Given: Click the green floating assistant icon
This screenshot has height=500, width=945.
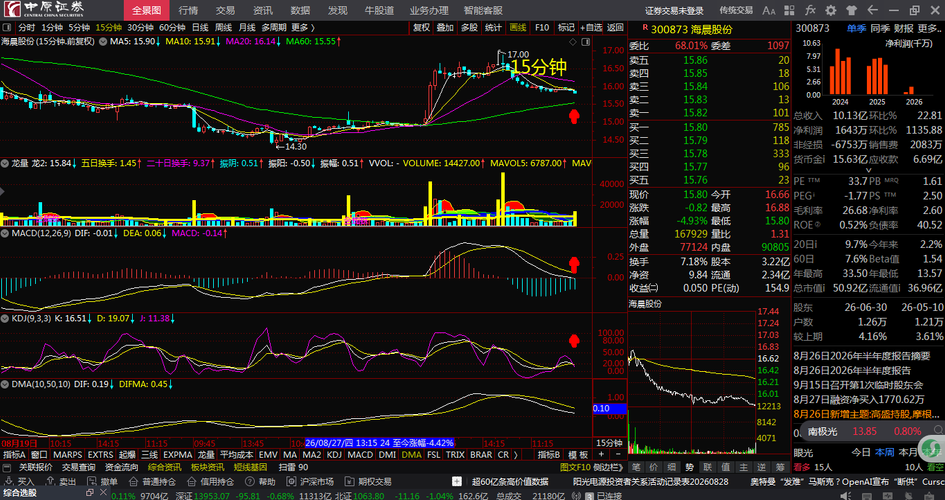Looking at the screenshot, I should tap(933, 446).
